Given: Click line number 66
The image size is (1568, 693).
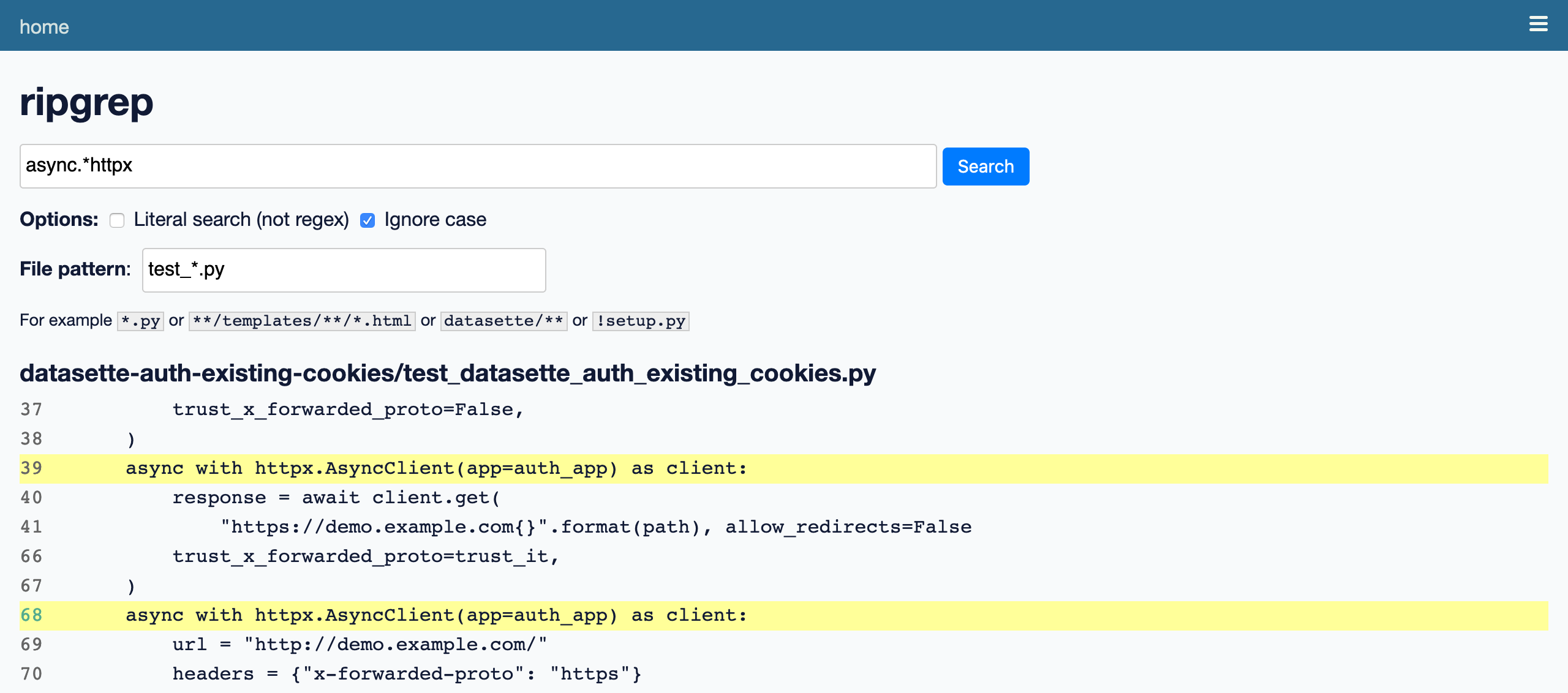Looking at the screenshot, I should click(31, 556).
